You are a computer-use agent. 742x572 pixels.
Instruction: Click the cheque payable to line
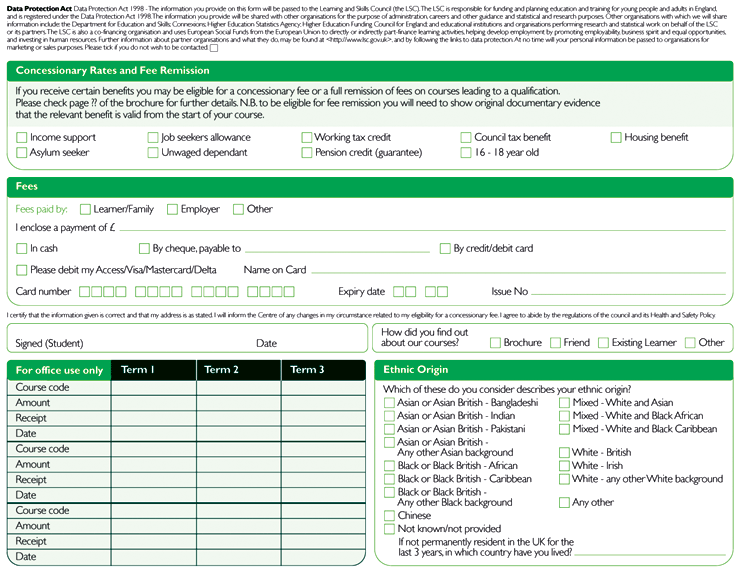[x=337, y=248]
